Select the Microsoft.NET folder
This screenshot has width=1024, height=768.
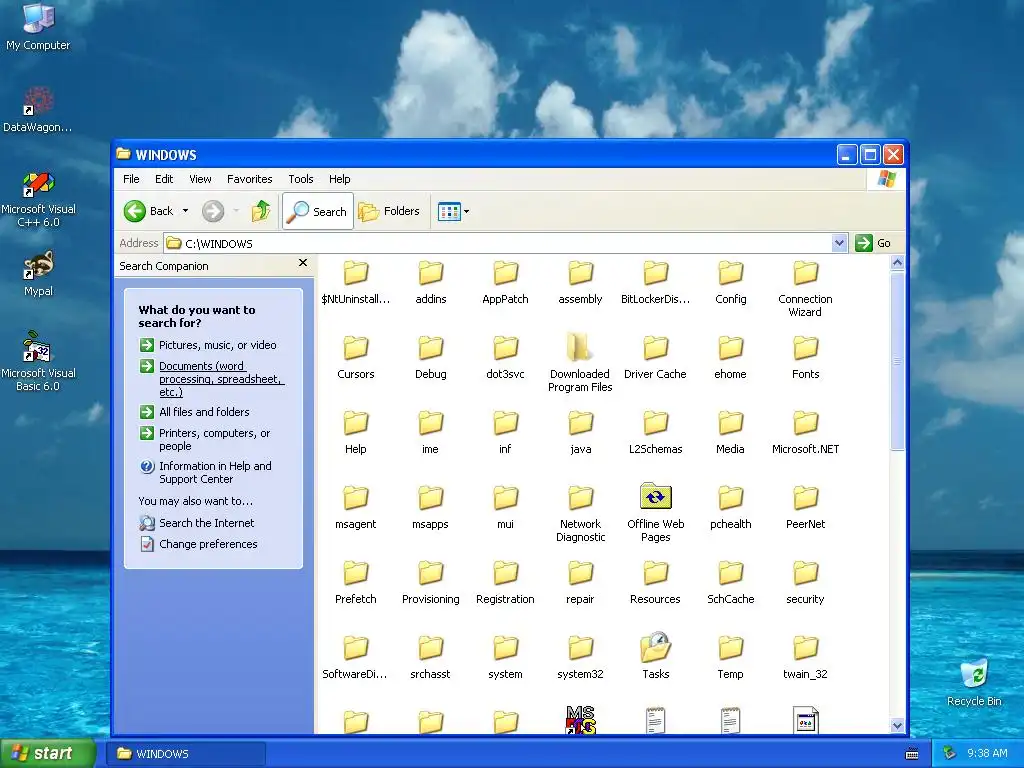point(805,432)
